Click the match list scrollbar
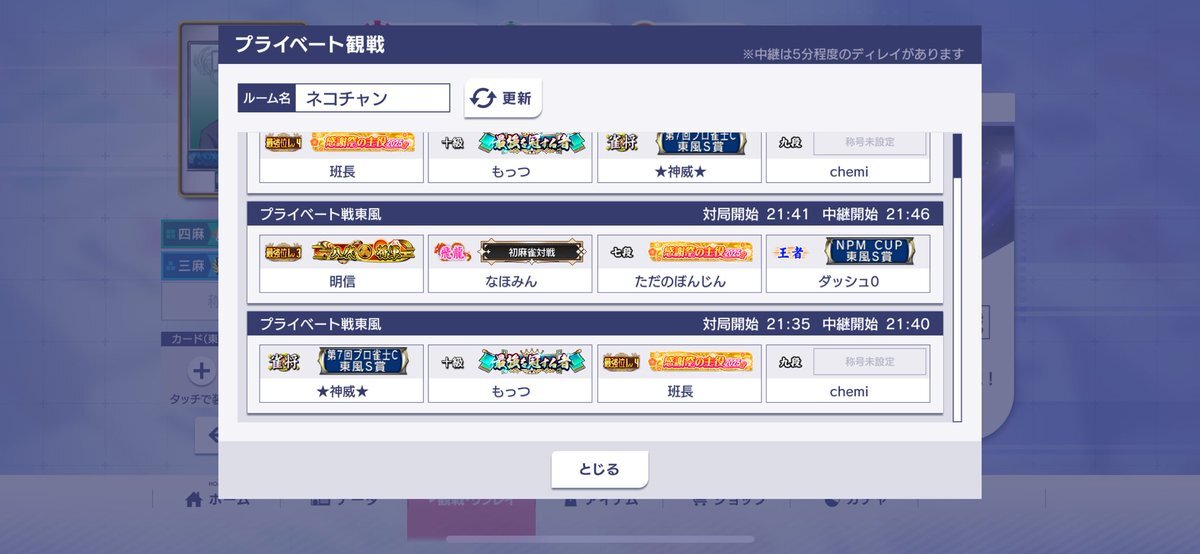Screen dimensions: 1200x554 pyautogui.click(x=957, y=277)
